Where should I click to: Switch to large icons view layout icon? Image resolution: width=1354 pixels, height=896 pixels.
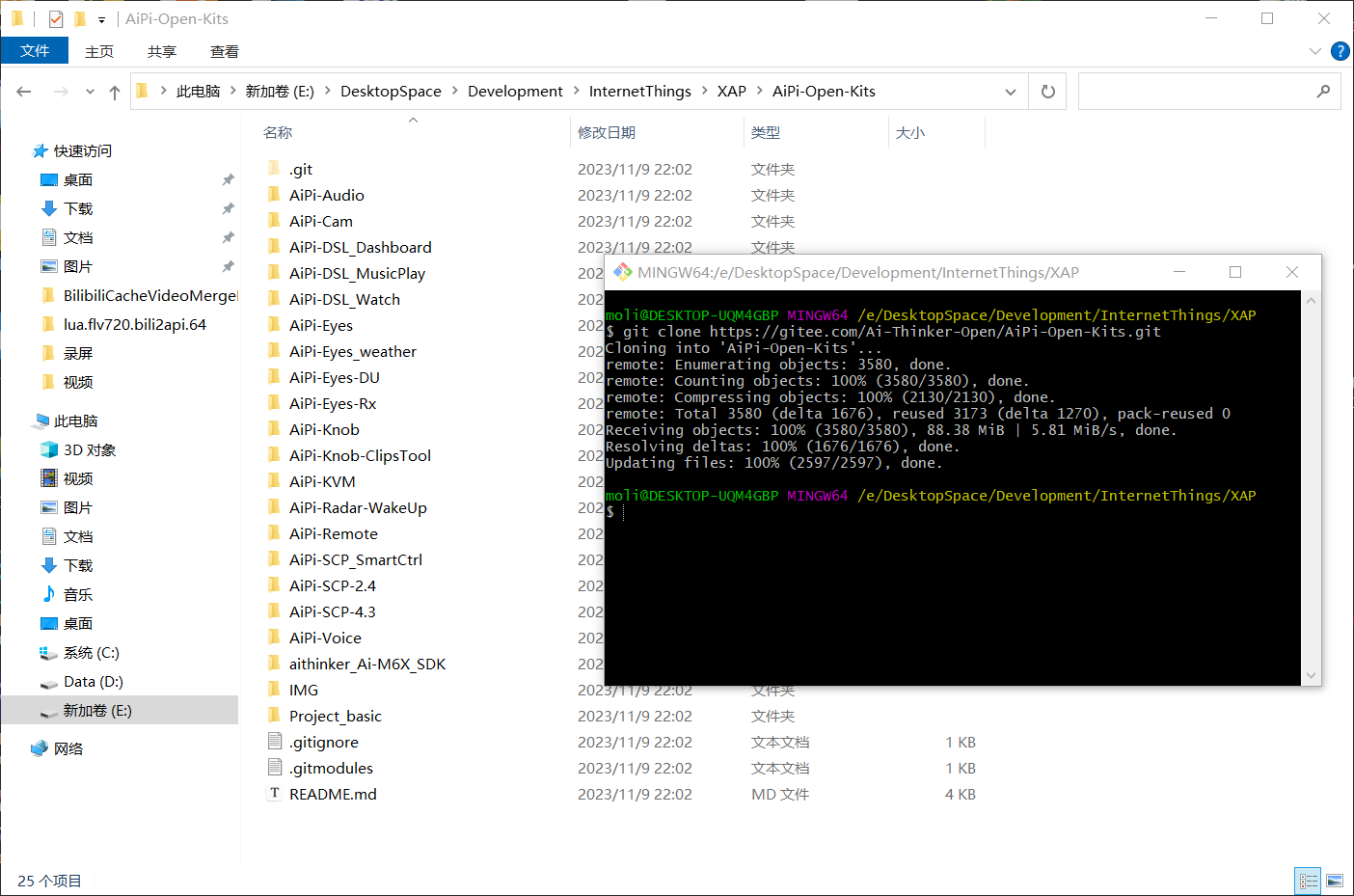point(1335,881)
